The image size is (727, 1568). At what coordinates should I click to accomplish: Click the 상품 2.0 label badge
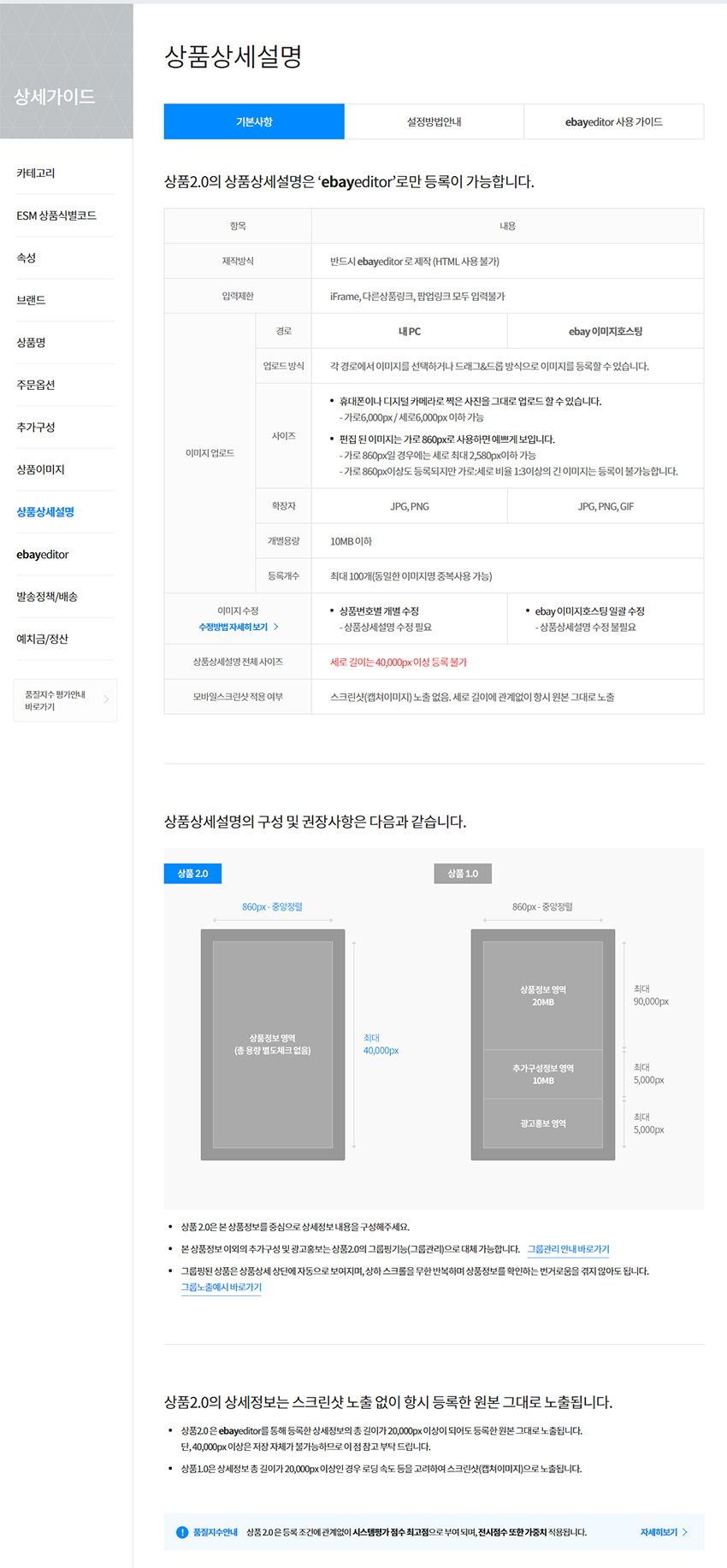(192, 873)
